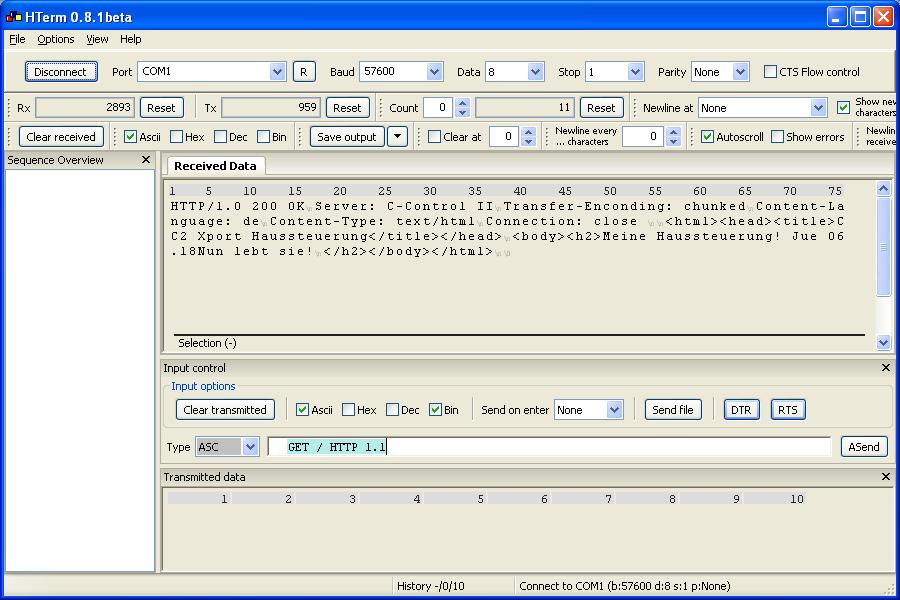The image size is (900, 600).
Task: Click the ASend button
Action: [x=864, y=447]
